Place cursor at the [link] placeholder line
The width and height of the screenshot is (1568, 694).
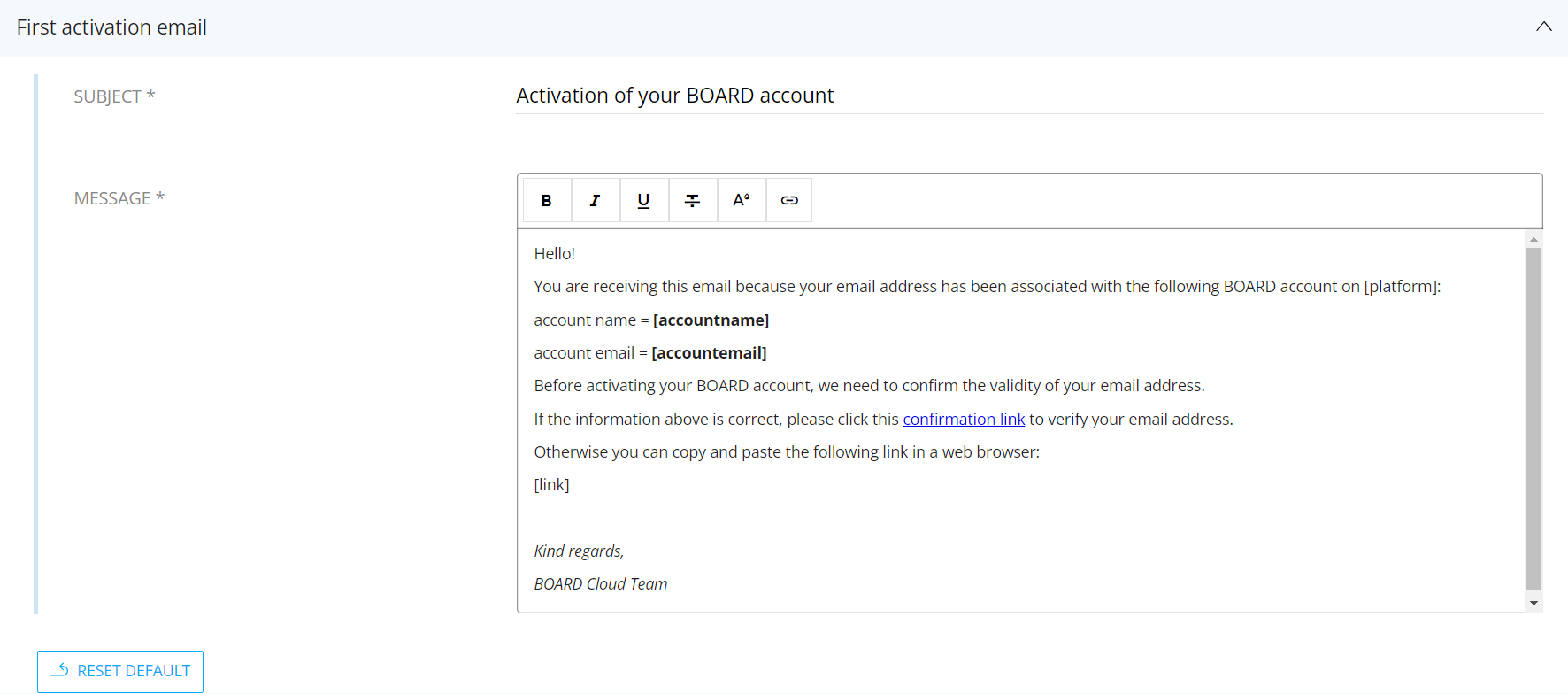(552, 485)
